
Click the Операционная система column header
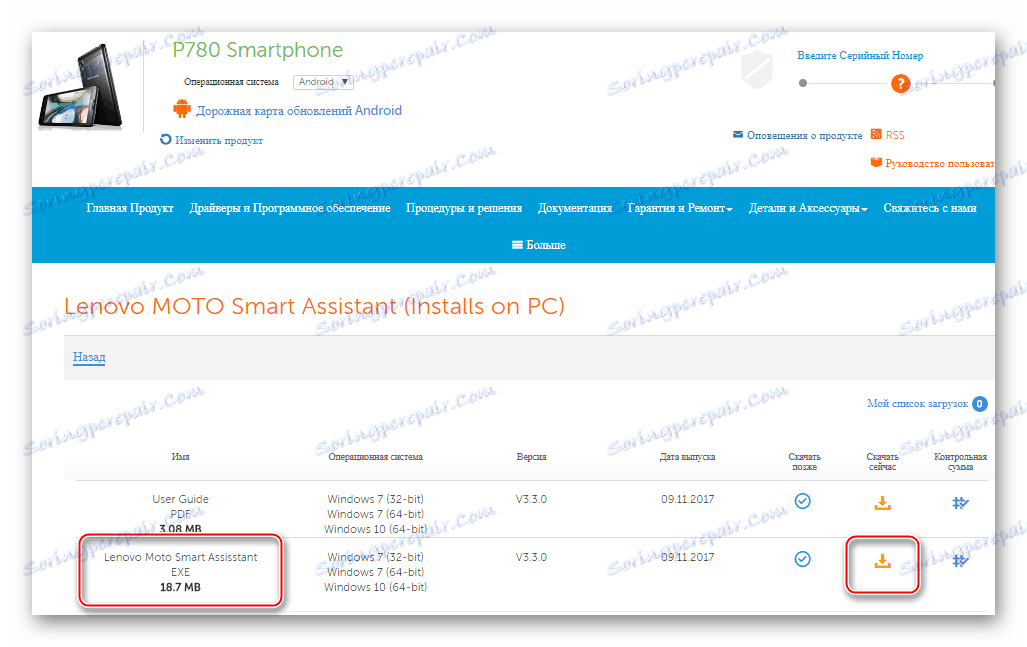pyautogui.click(x=375, y=456)
